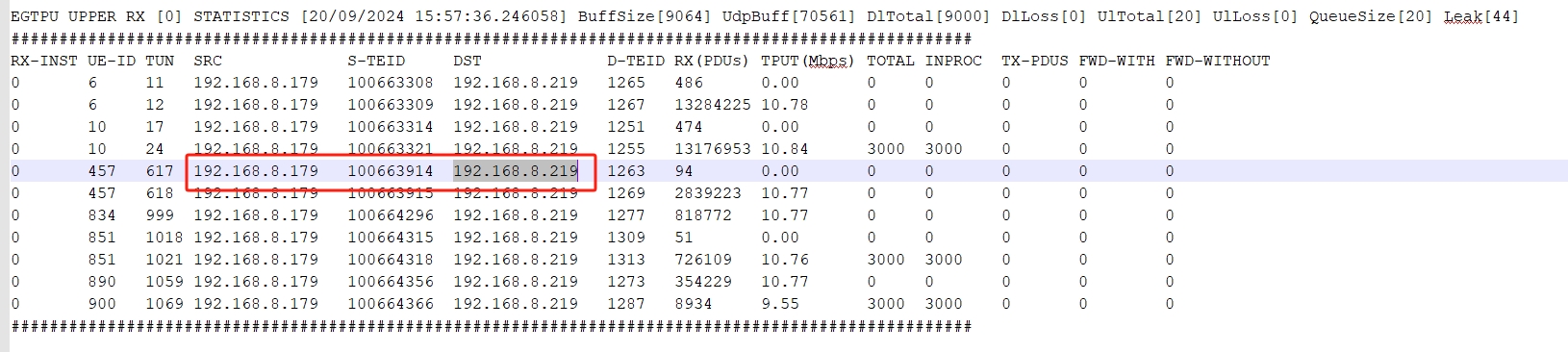
Task: Click S-TEID value 100664315
Action: [391, 238]
